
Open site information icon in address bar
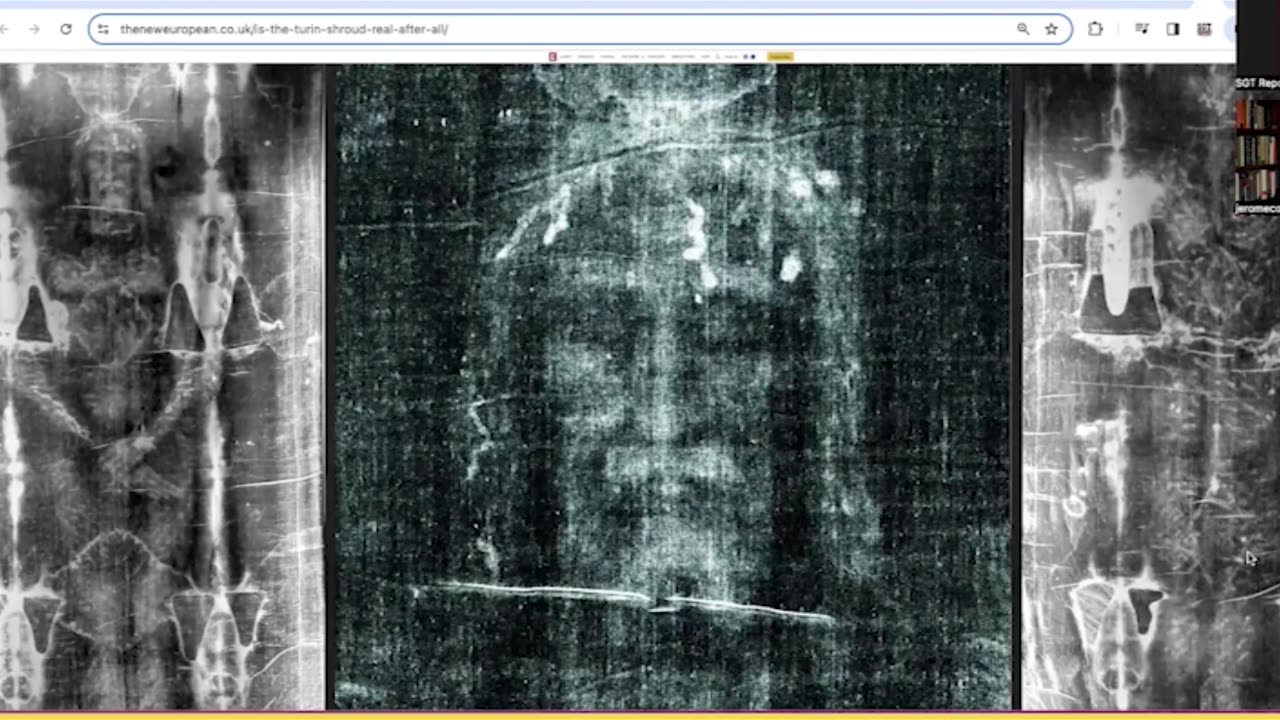[x=103, y=29]
